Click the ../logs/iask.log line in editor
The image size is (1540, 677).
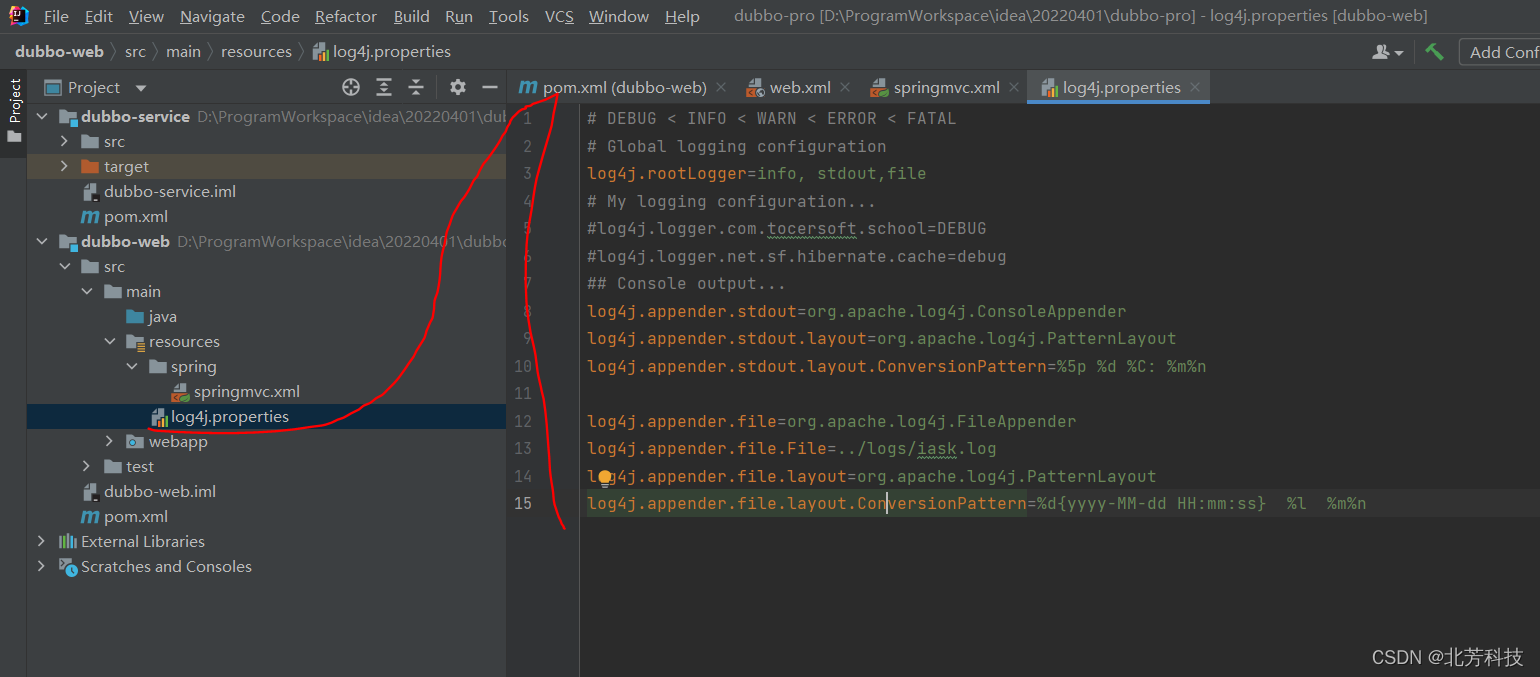(x=792, y=448)
